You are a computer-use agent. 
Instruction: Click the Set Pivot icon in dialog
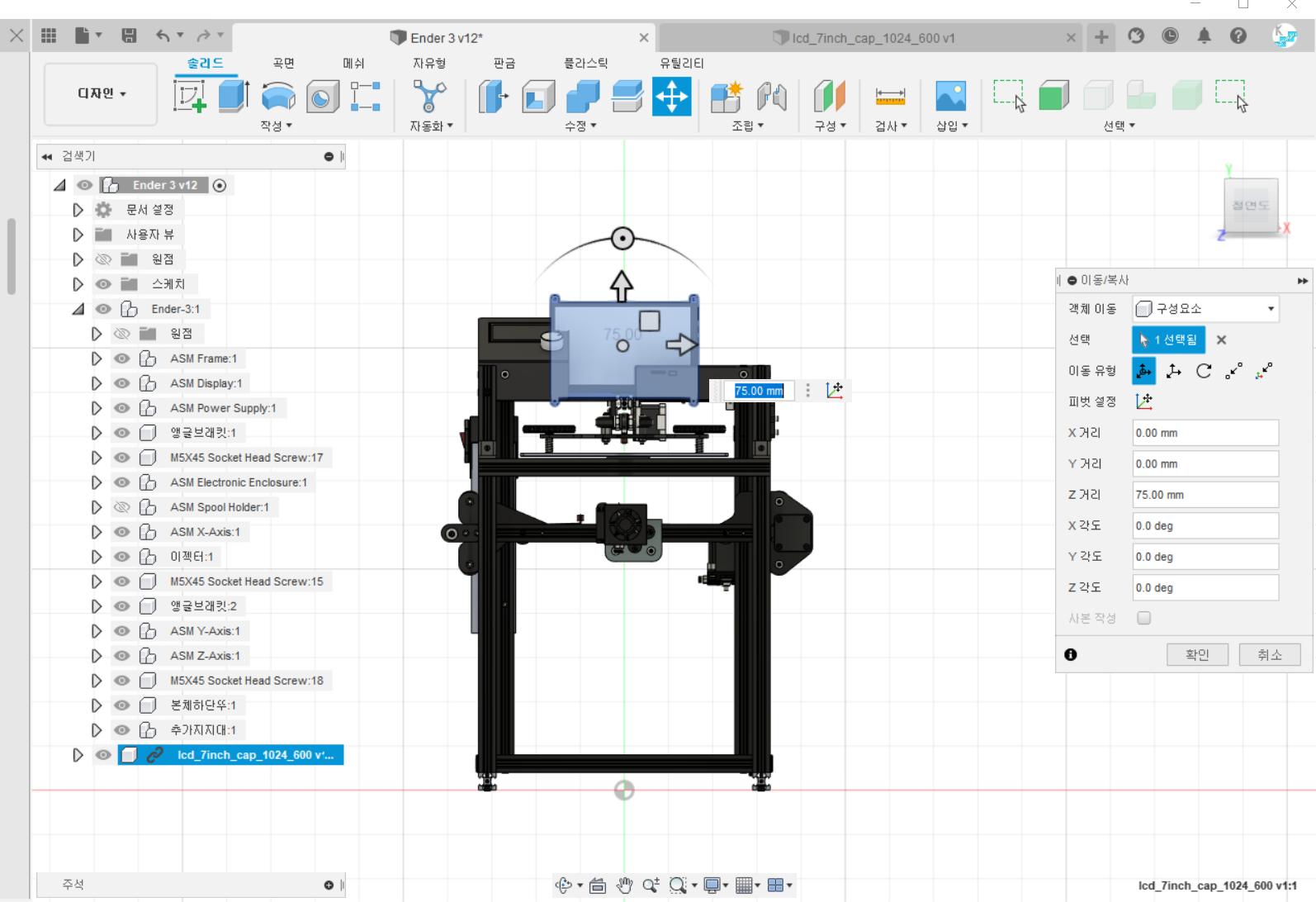(1143, 401)
